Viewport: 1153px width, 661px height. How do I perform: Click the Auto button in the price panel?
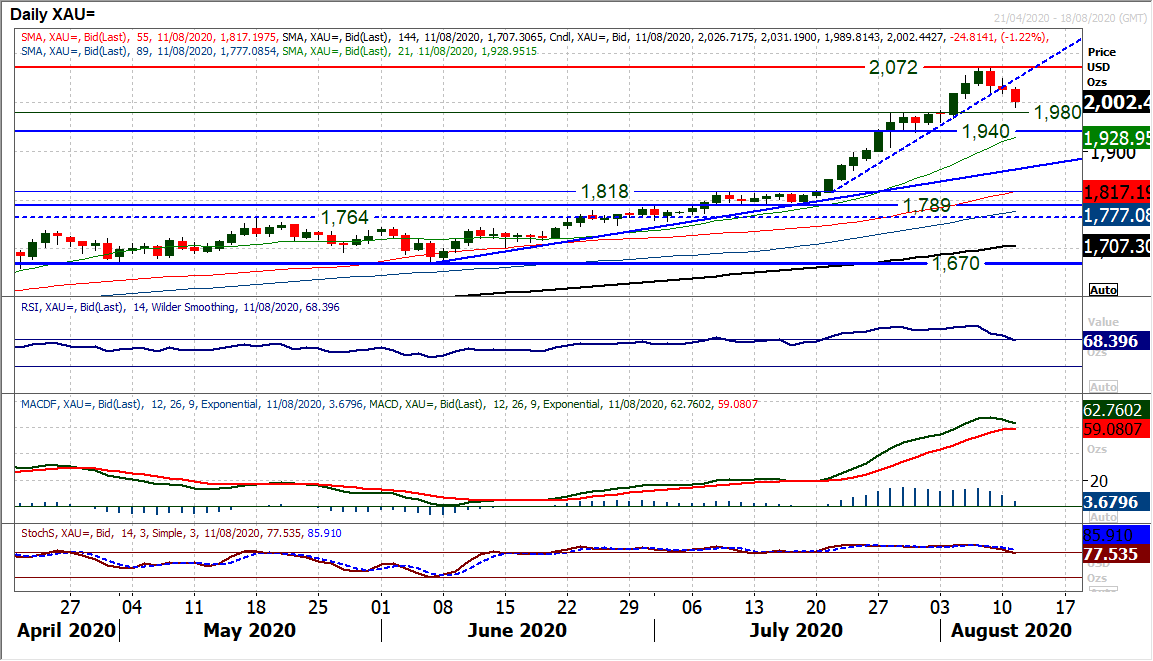point(1103,289)
